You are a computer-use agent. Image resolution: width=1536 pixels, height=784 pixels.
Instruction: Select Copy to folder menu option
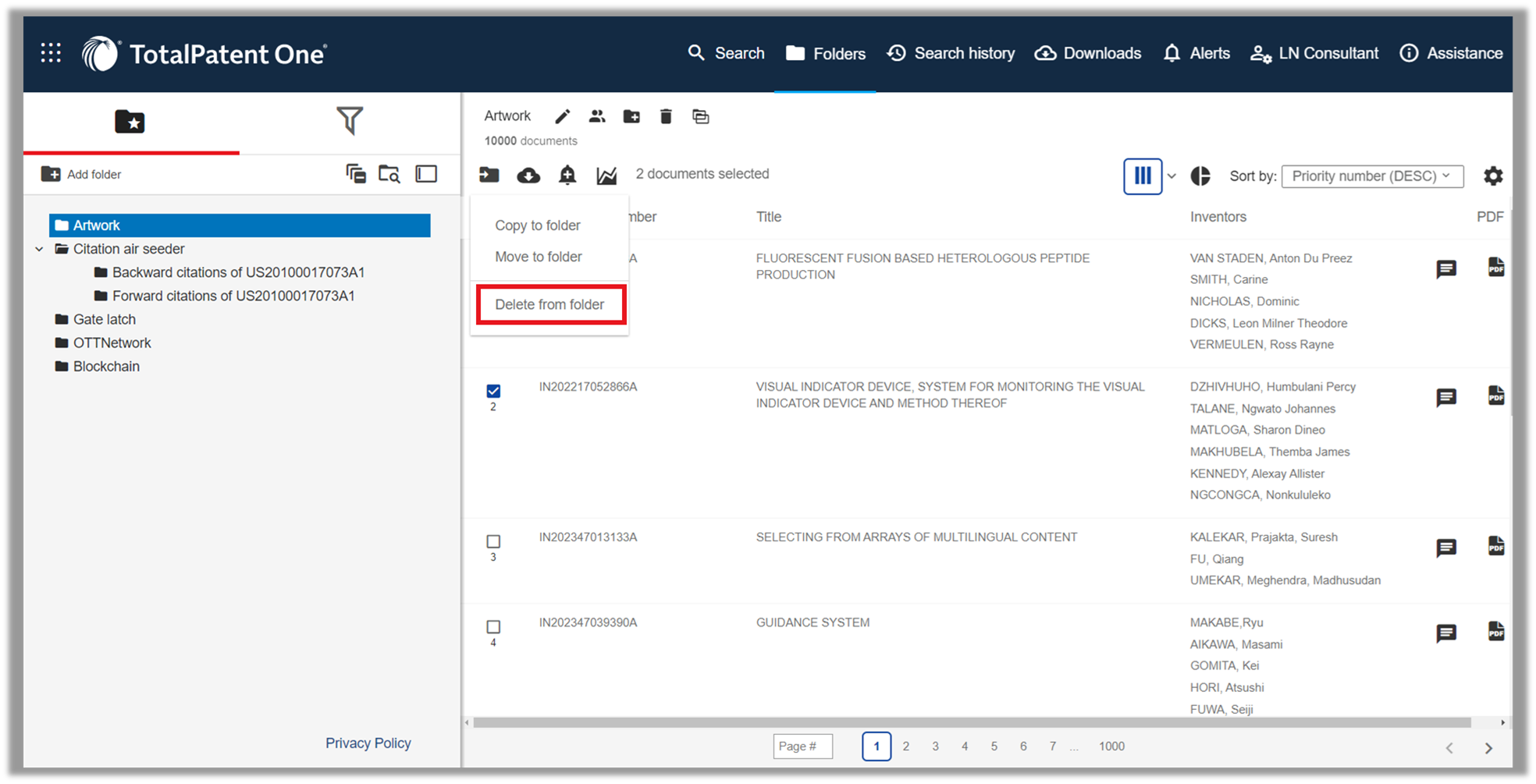(537, 225)
